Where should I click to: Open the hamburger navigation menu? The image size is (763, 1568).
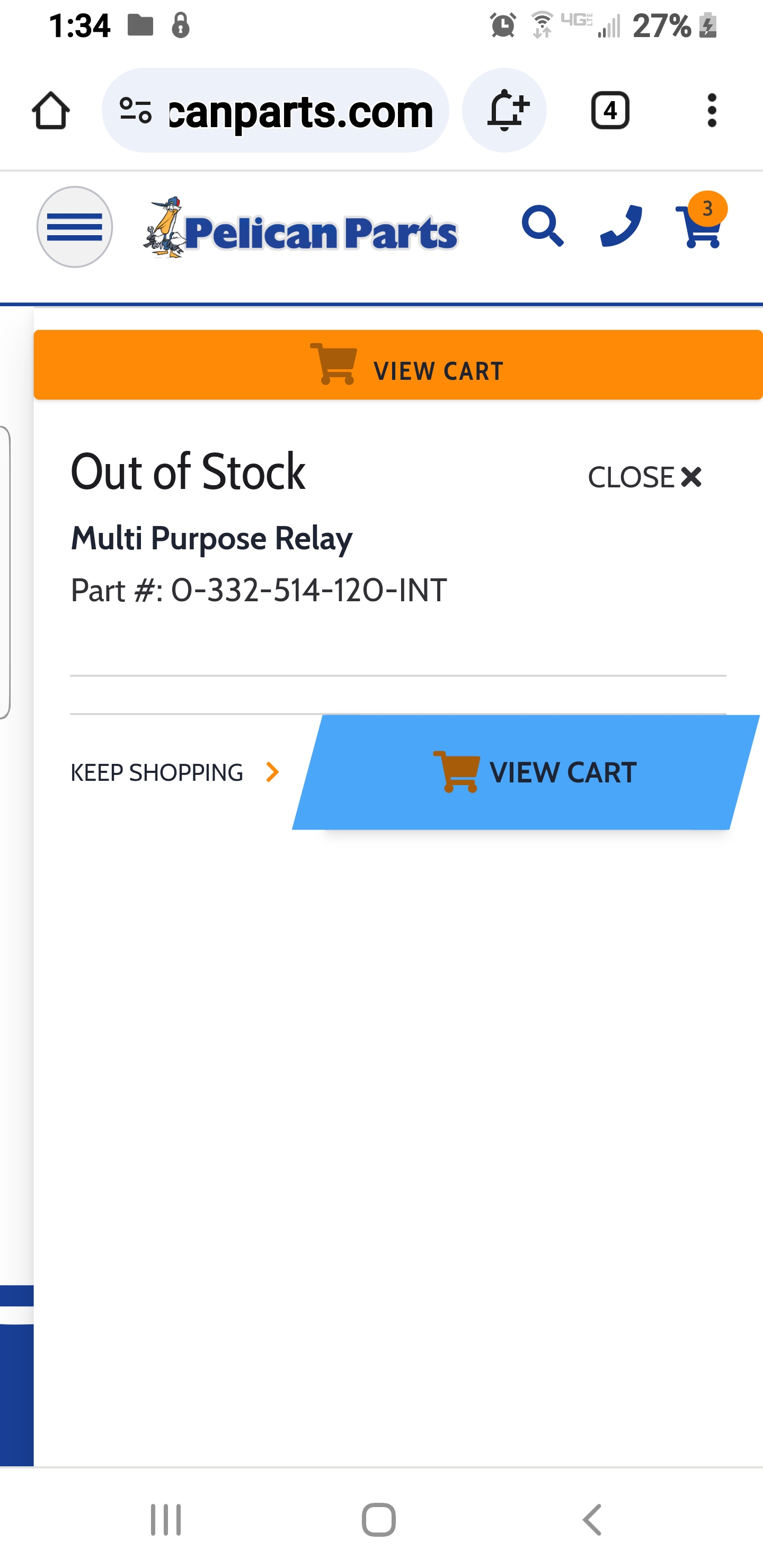point(74,227)
